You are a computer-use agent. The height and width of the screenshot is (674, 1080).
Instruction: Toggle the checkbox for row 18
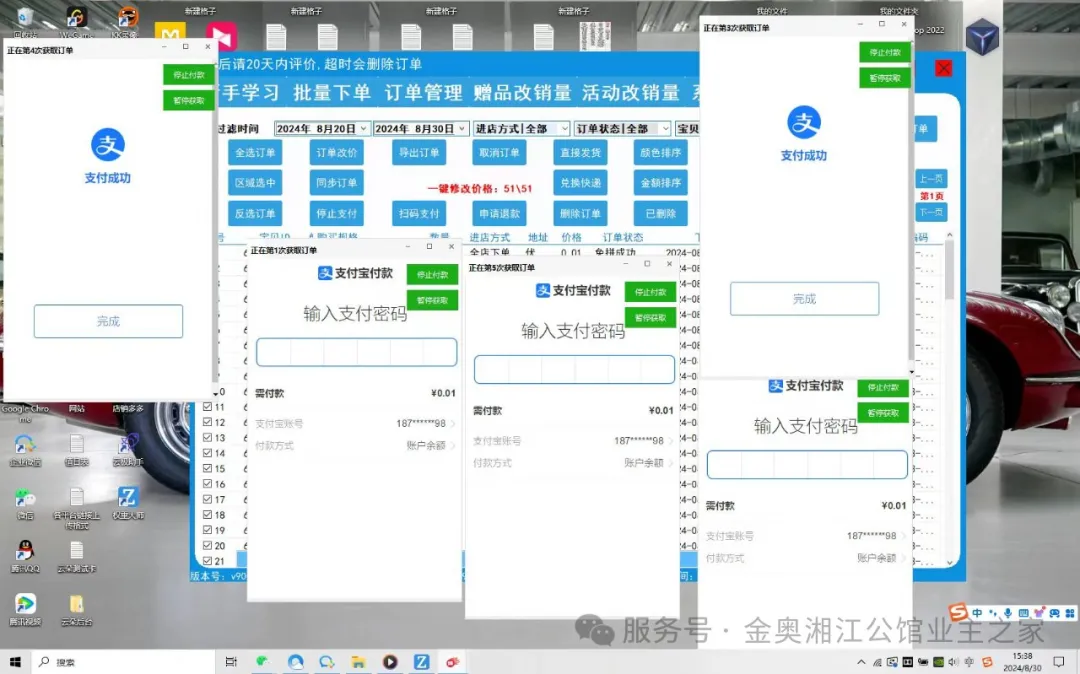207,515
